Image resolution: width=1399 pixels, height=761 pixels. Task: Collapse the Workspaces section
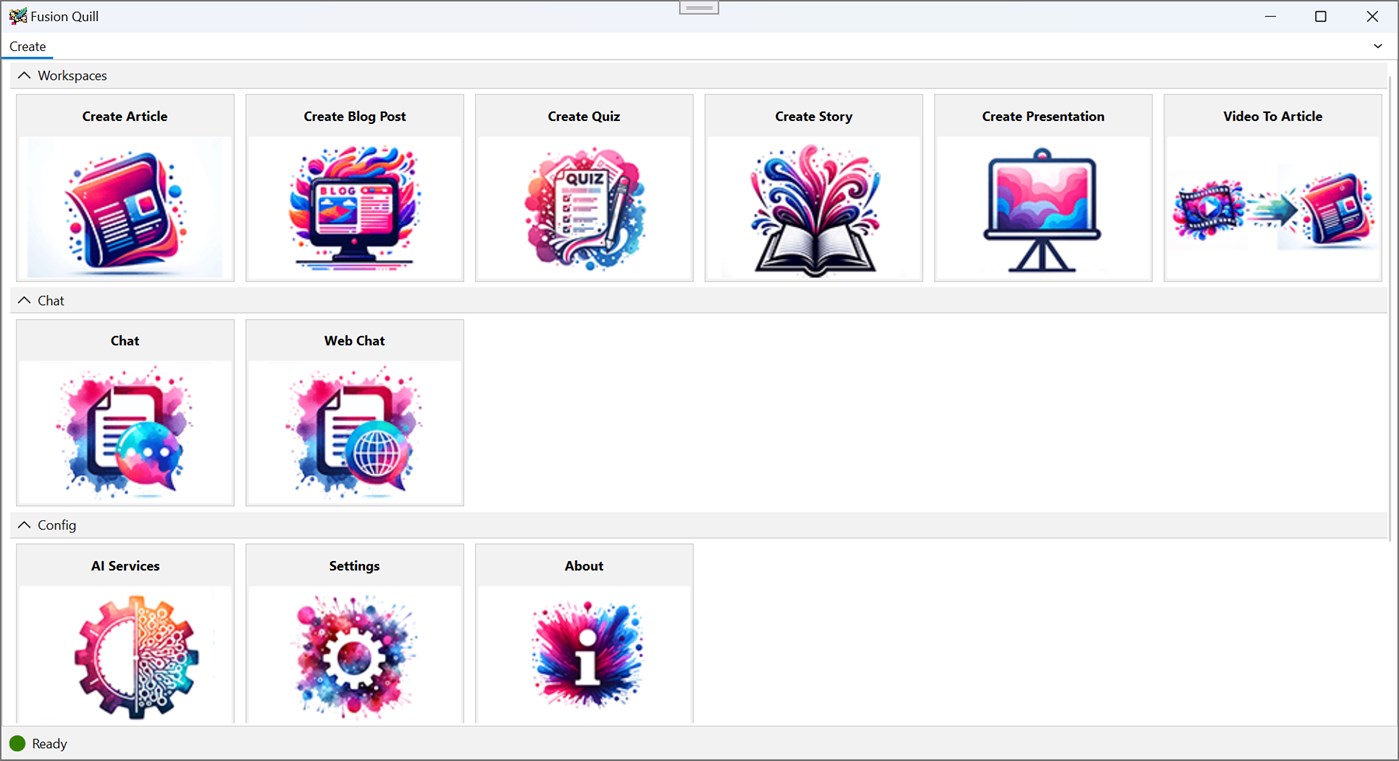point(22,75)
